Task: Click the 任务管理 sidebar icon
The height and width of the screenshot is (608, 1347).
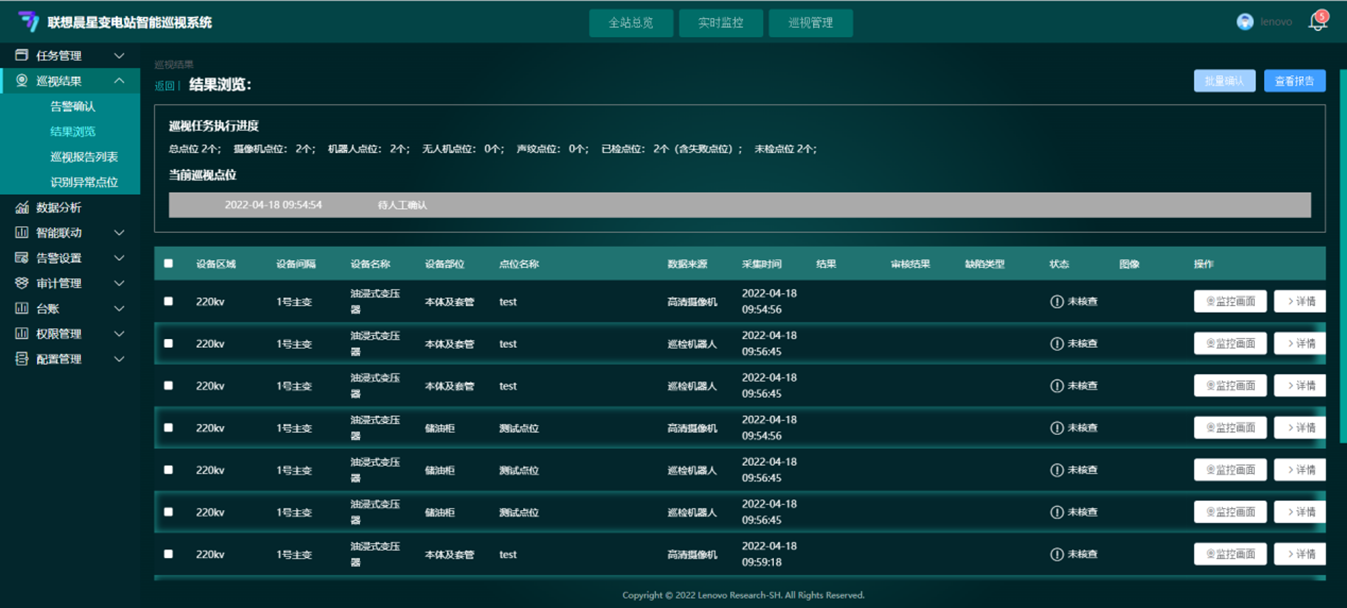Action: (22, 56)
